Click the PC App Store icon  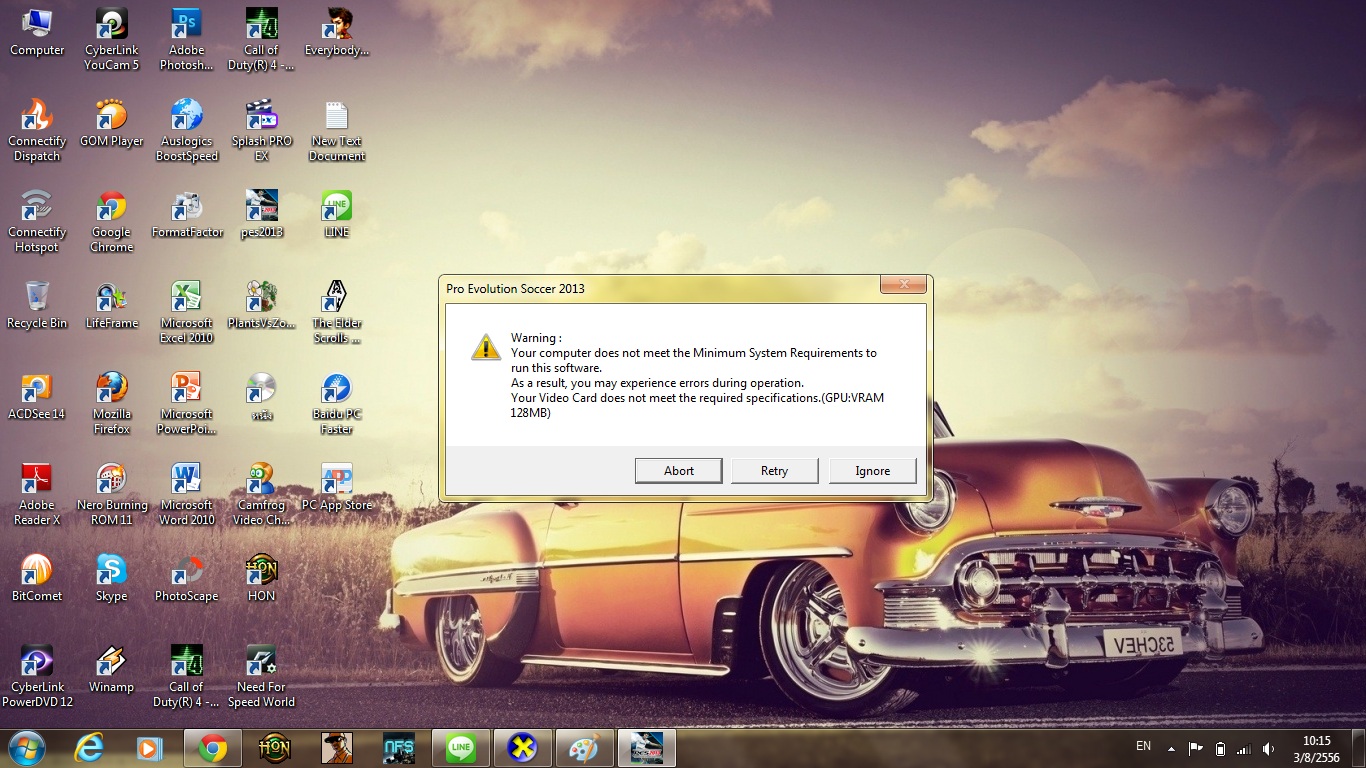(x=337, y=488)
